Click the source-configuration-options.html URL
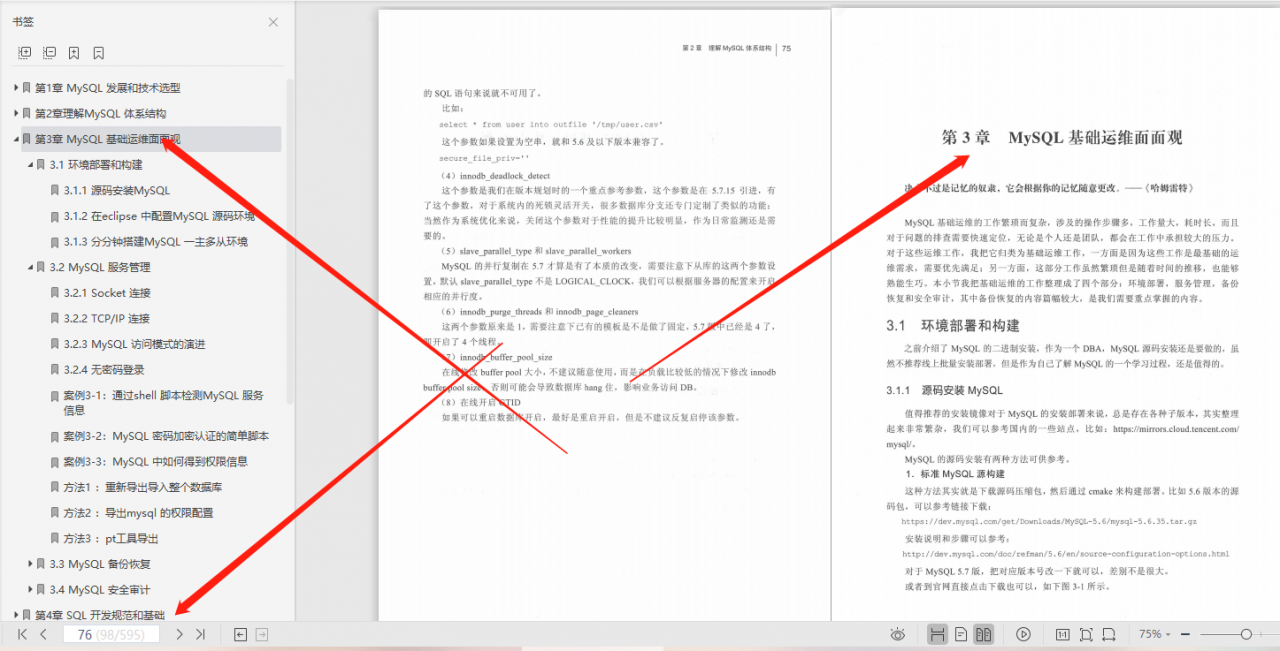The image size is (1280, 651). 1065,554
